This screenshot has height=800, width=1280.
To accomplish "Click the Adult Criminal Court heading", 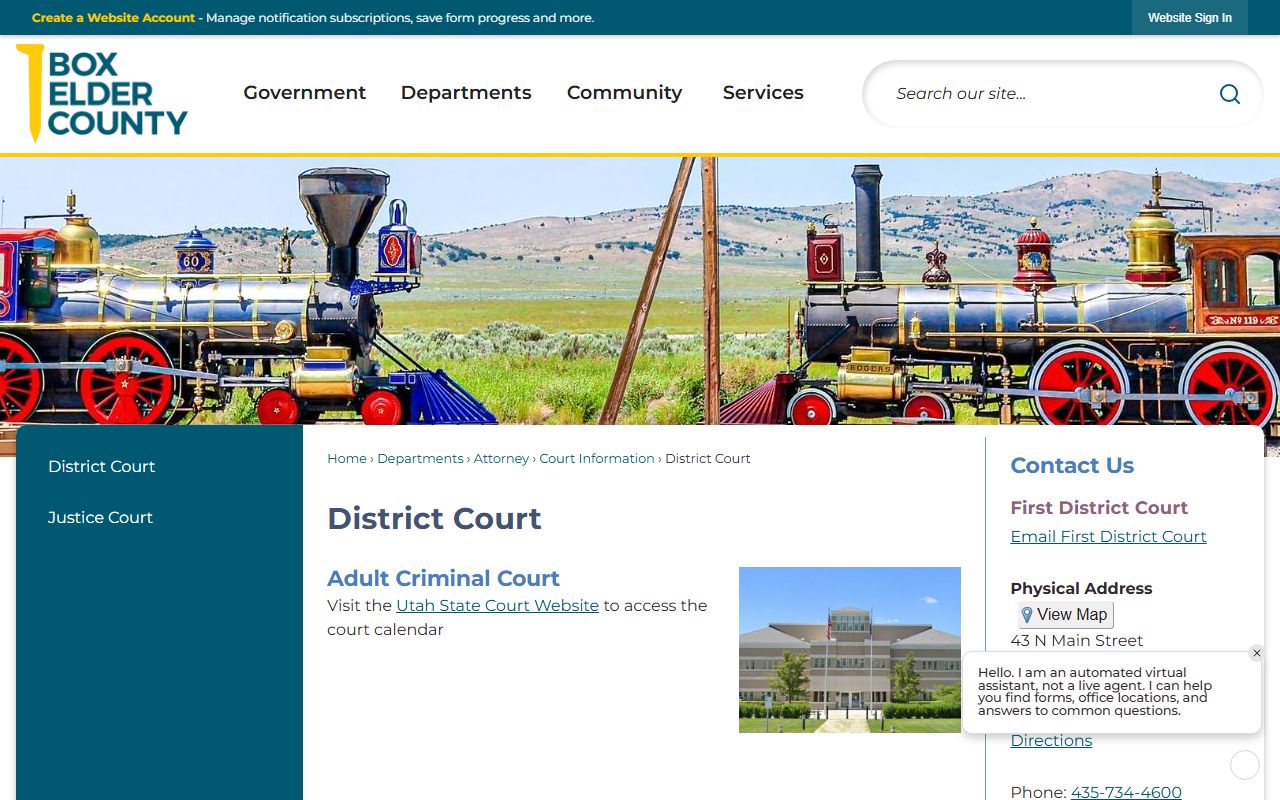I will tap(443, 578).
